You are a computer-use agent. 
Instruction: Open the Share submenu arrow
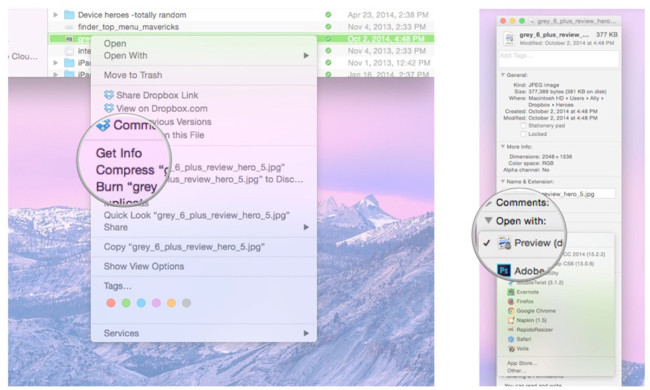306,227
